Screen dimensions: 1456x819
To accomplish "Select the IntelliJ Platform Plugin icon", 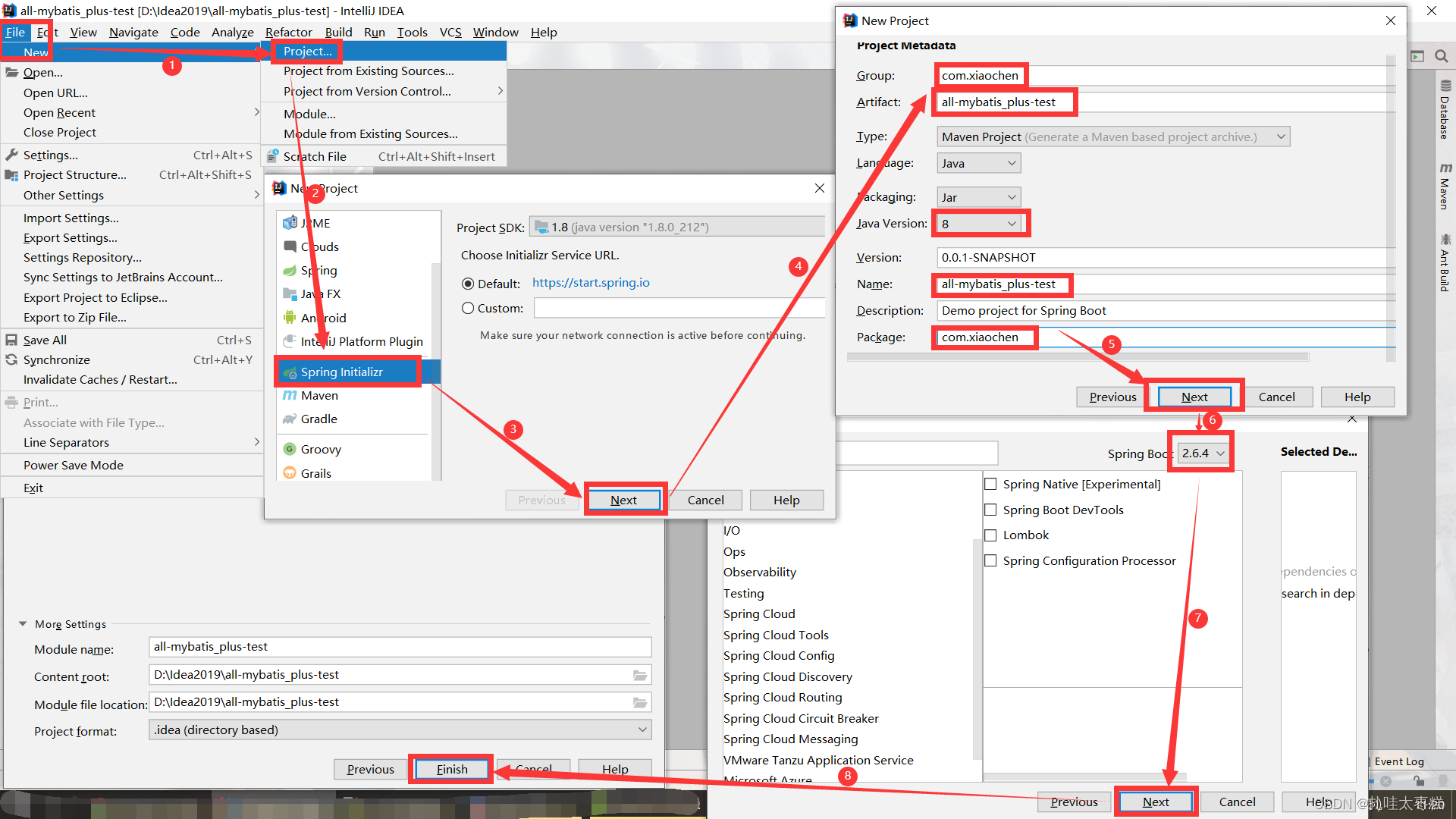I will point(290,341).
